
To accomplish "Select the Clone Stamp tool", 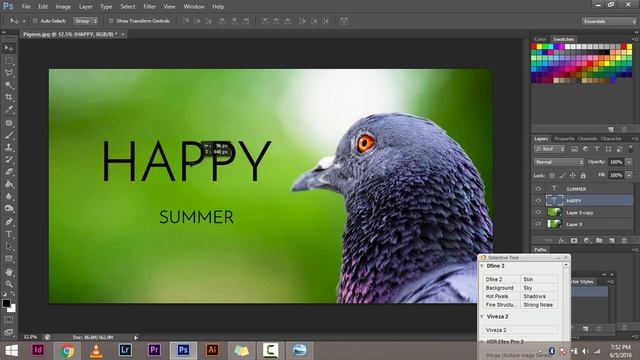I will click(9, 147).
